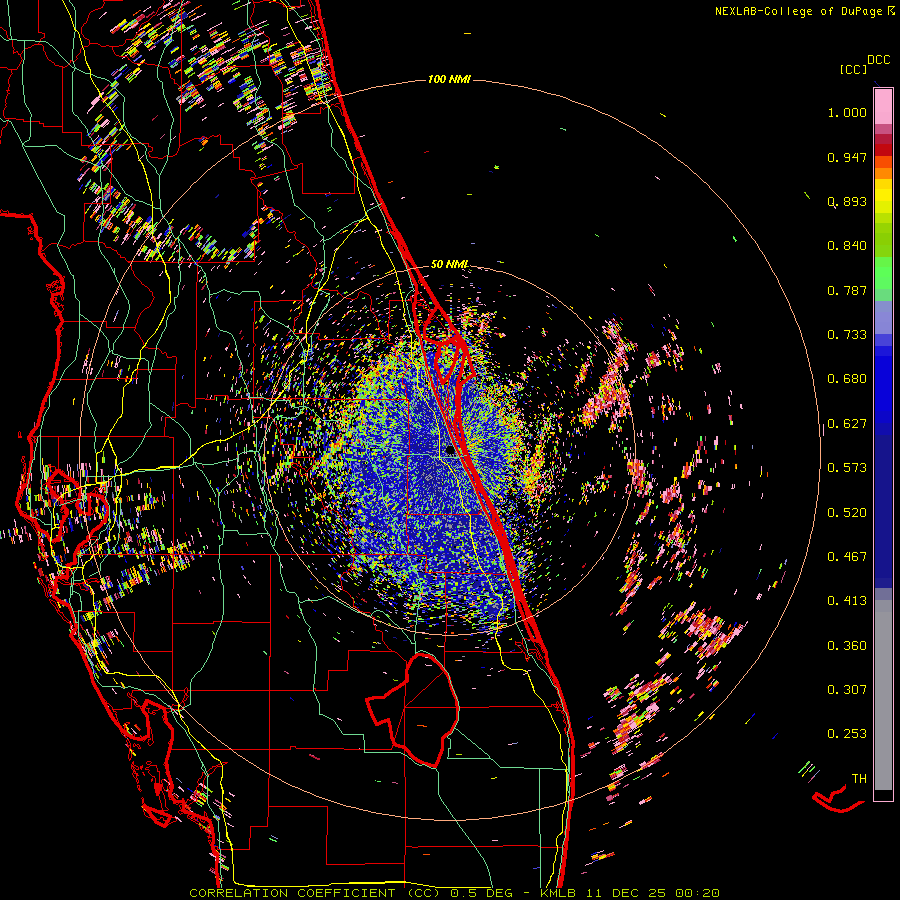Pick the bright green swatch below 0.840

click(883, 273)
